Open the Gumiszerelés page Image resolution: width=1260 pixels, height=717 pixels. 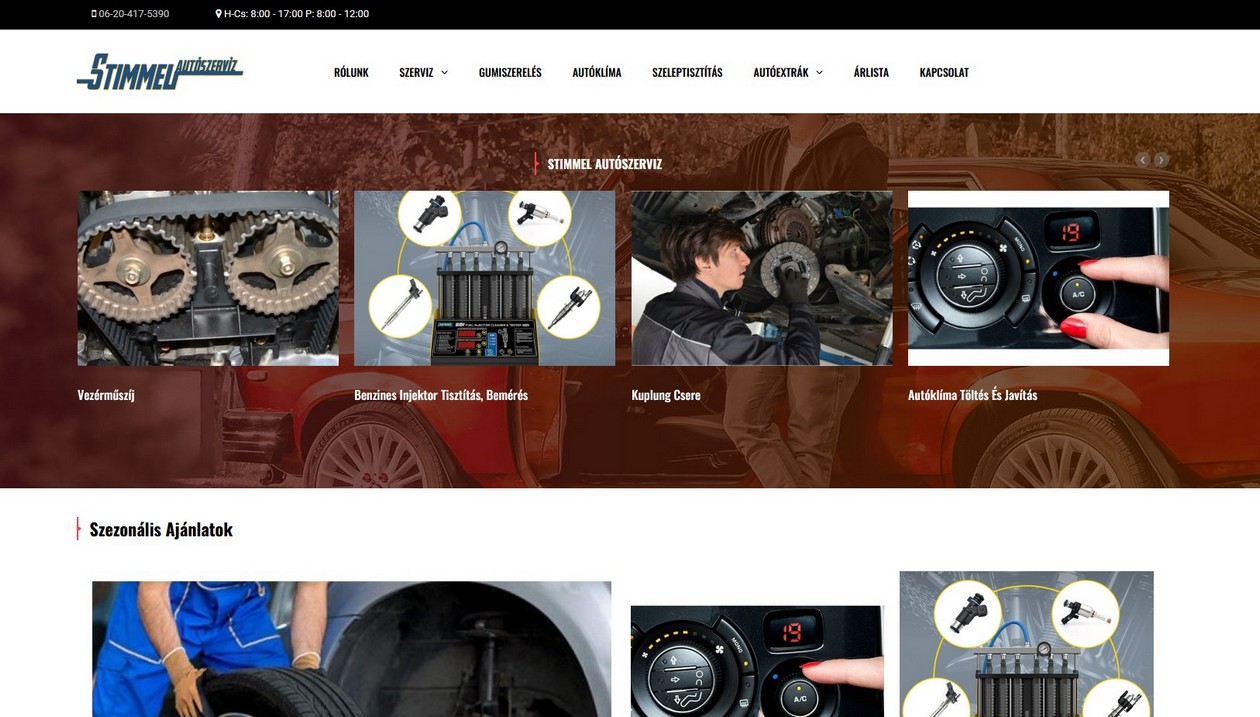pyautogui.click(x=510, y=72)
